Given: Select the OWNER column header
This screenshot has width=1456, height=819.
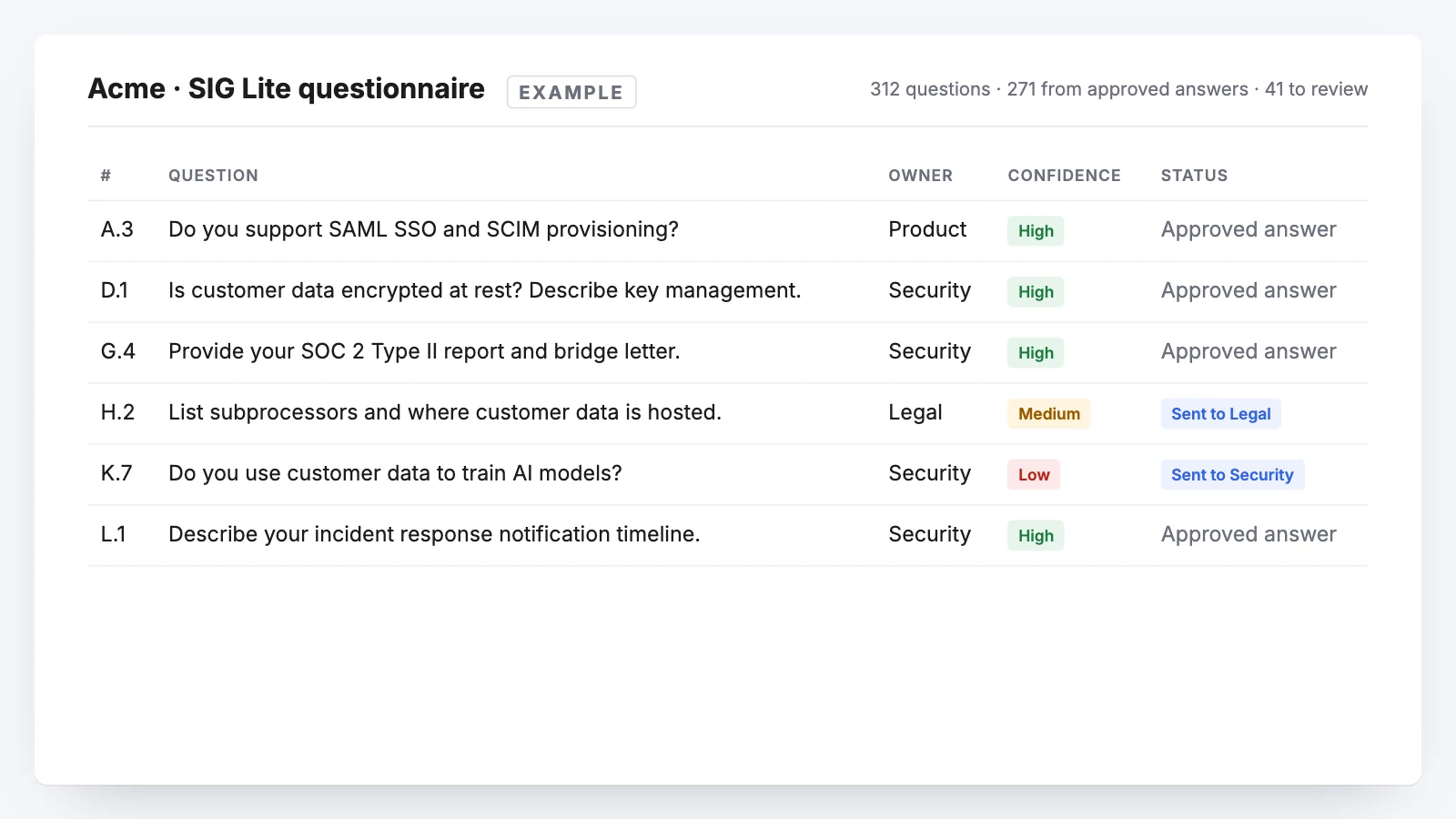Looking at the screenshot, I should 920,176.
